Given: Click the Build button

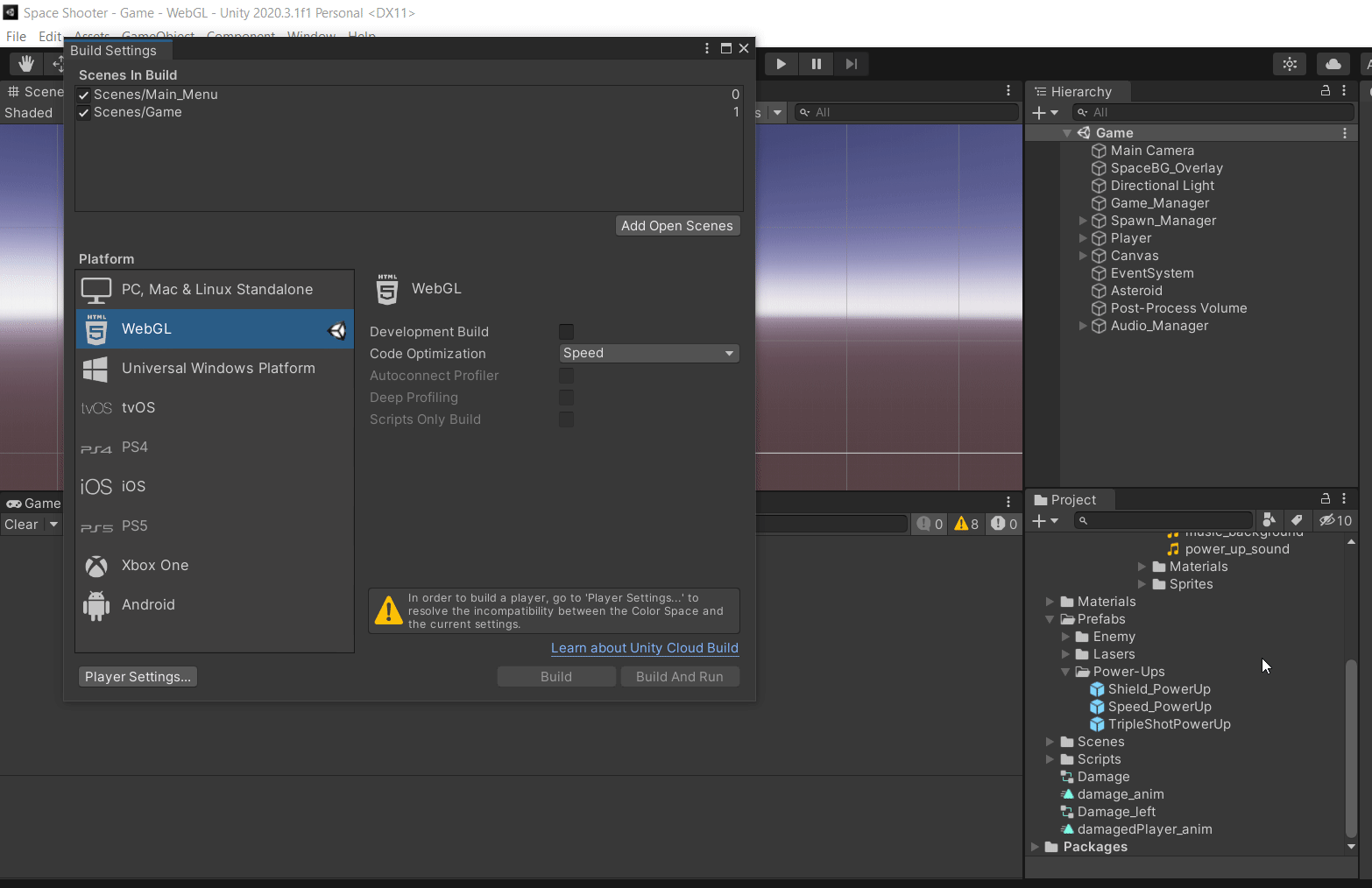Looking at the screenshot, I should point(556,677).
